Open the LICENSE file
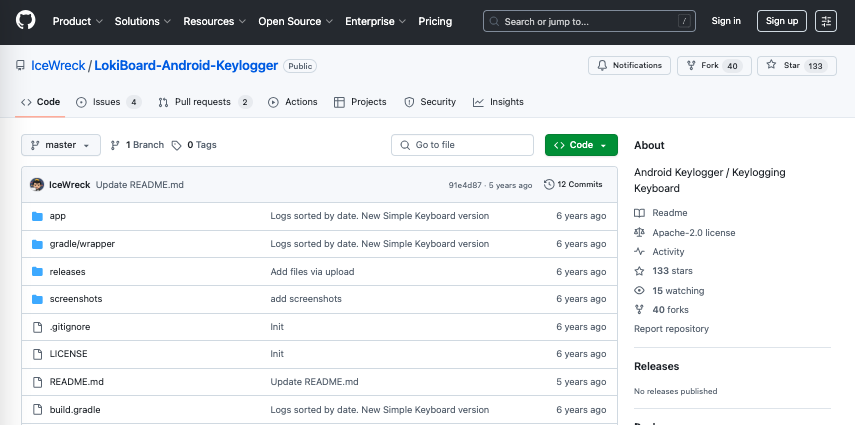Screen dimensions: 855x425 click(68, 354)
